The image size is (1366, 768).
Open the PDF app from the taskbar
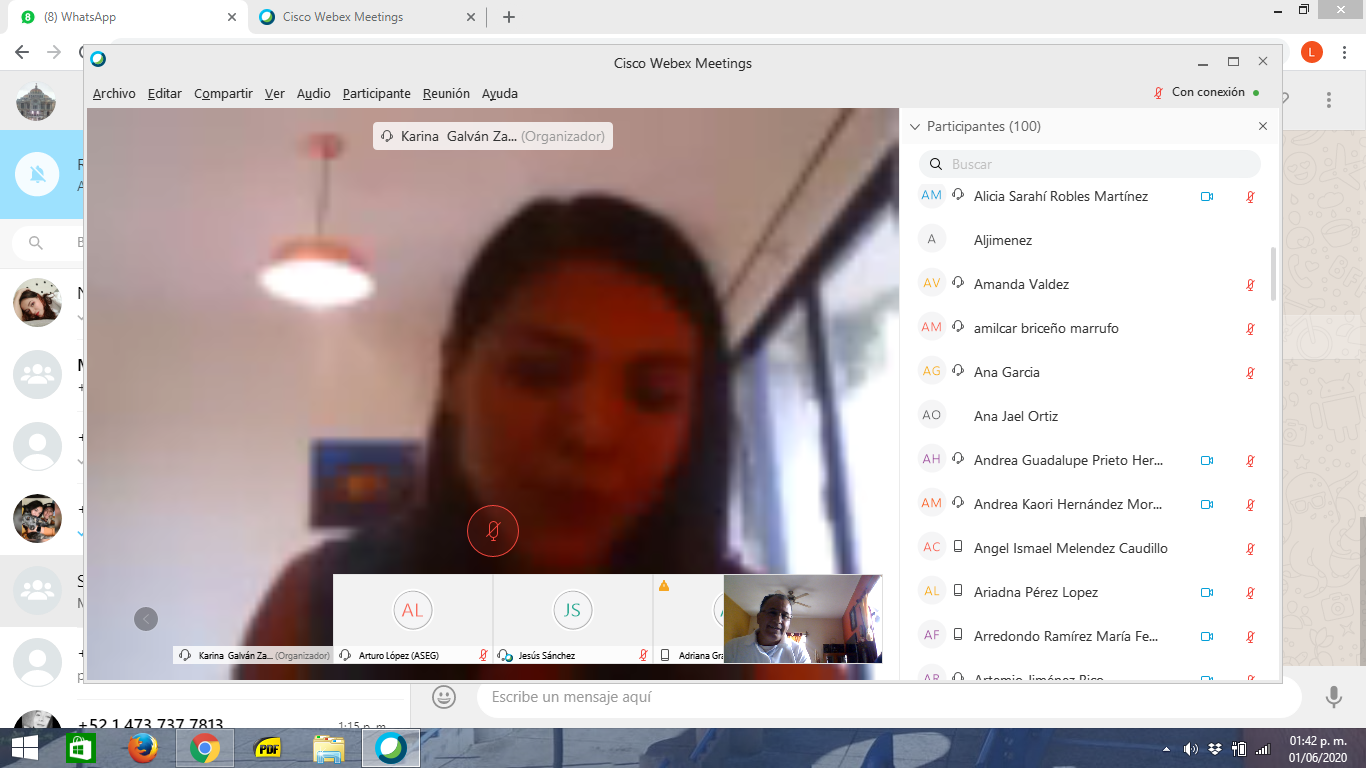pyautogui.click(x=267, y=748)
